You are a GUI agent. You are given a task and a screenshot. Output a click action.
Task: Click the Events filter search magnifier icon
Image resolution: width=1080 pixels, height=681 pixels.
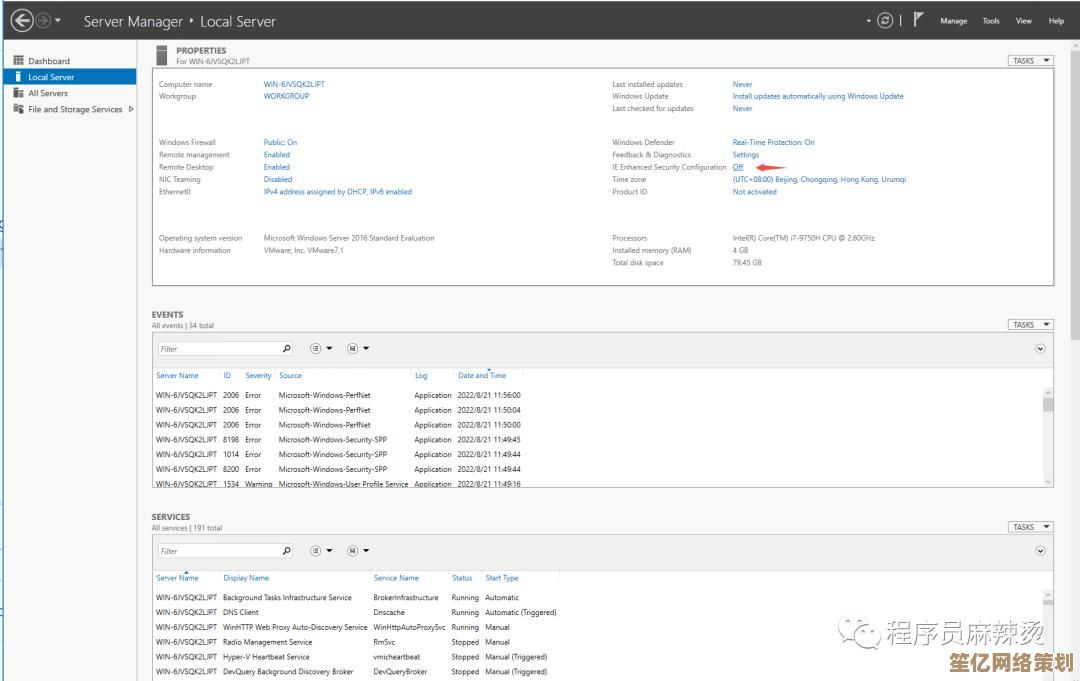coord(287,348)
